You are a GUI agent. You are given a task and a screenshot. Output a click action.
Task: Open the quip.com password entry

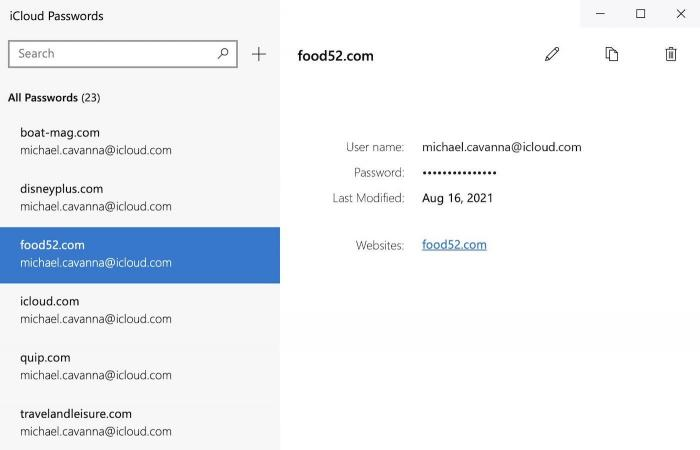[140, 366]
